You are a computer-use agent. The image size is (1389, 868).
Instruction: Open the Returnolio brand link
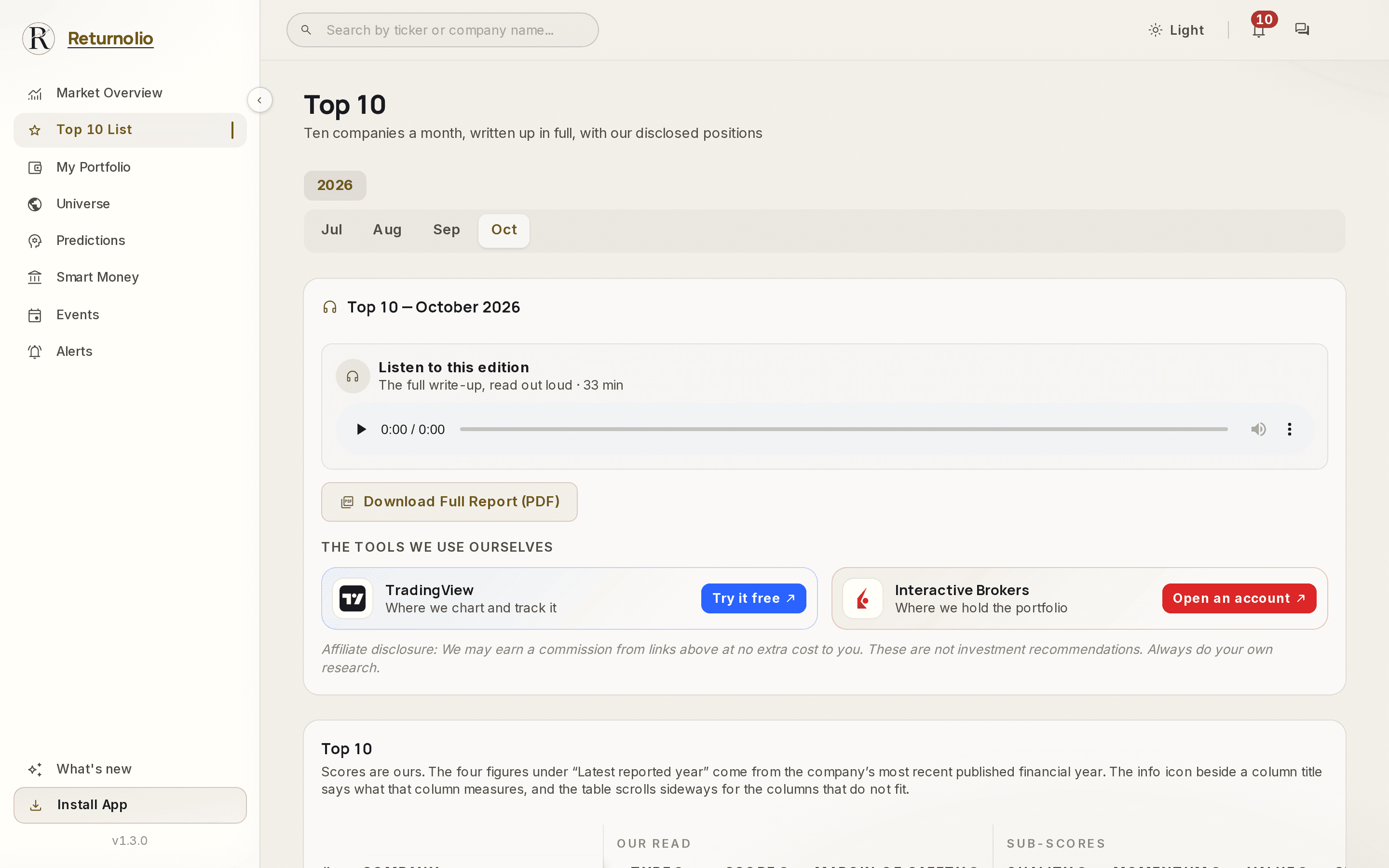(110, 39)
